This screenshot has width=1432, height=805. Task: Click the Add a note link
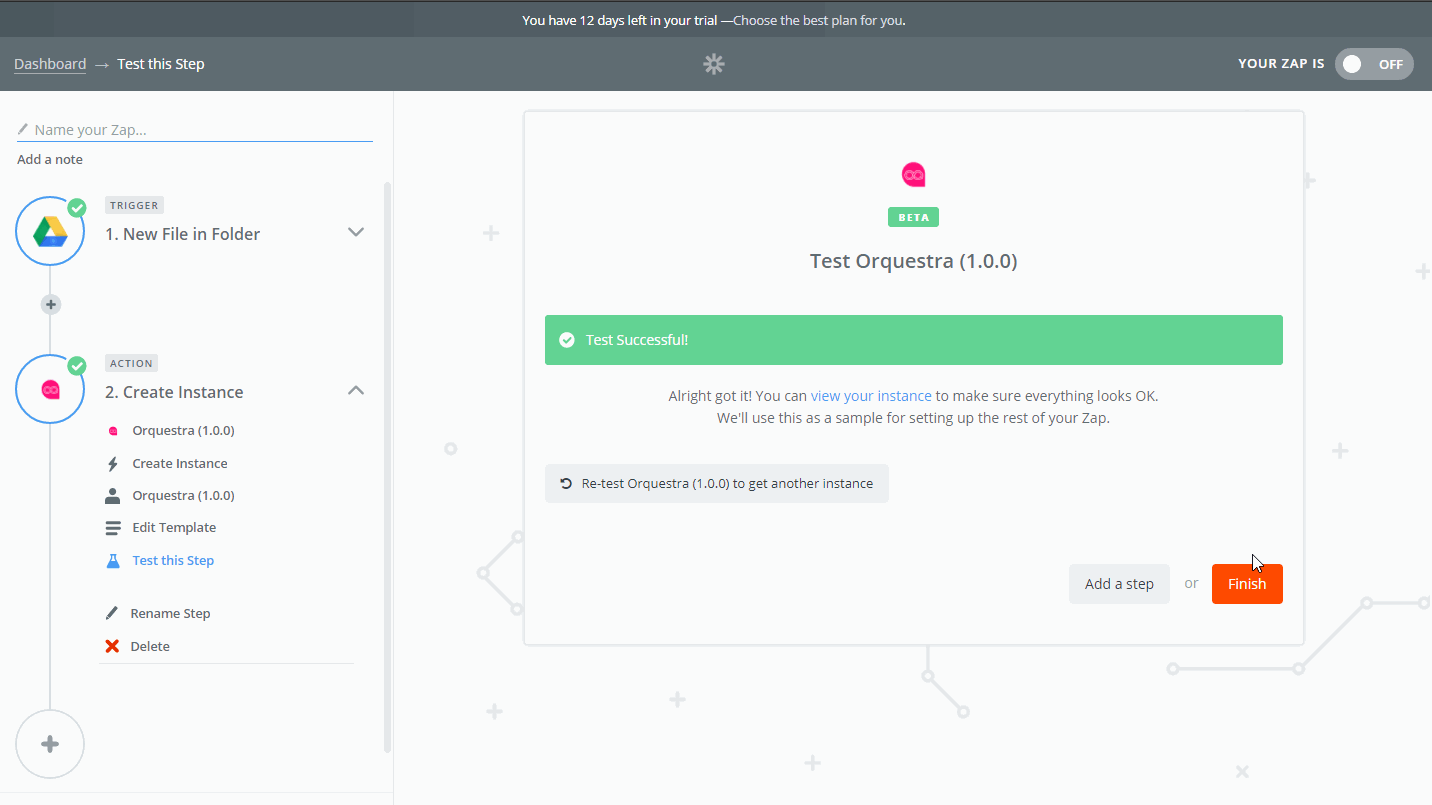click(x=50, y=160)
